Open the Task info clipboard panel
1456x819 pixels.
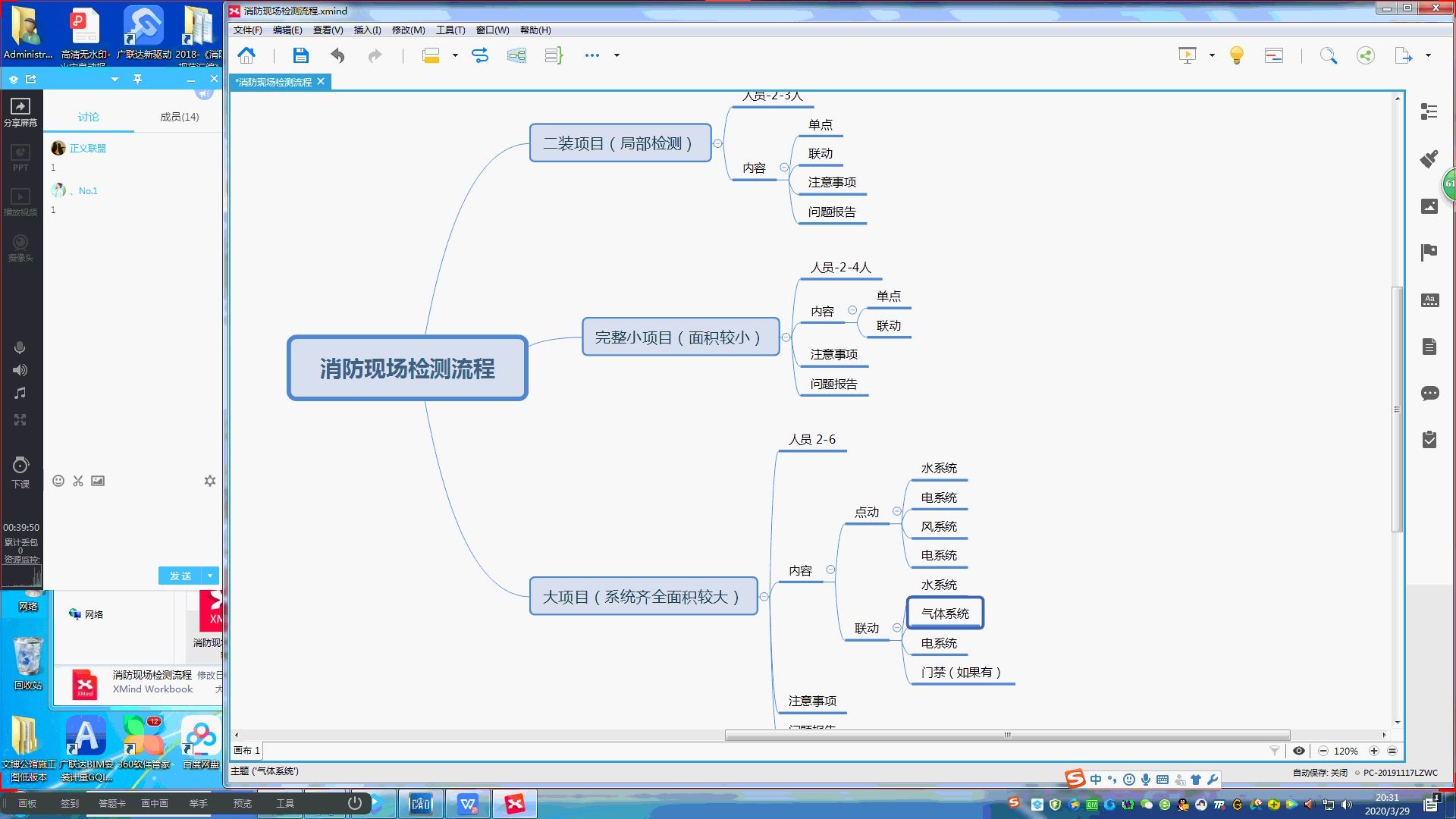pos(1429,439)
